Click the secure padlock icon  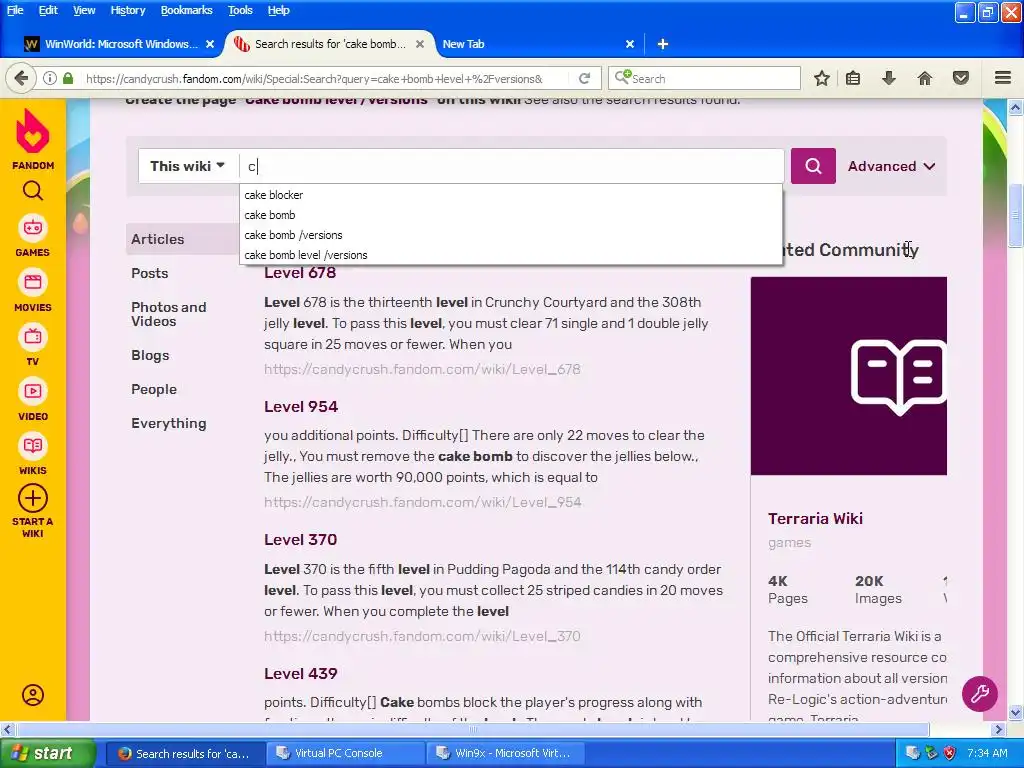click(x=68, y=78)
